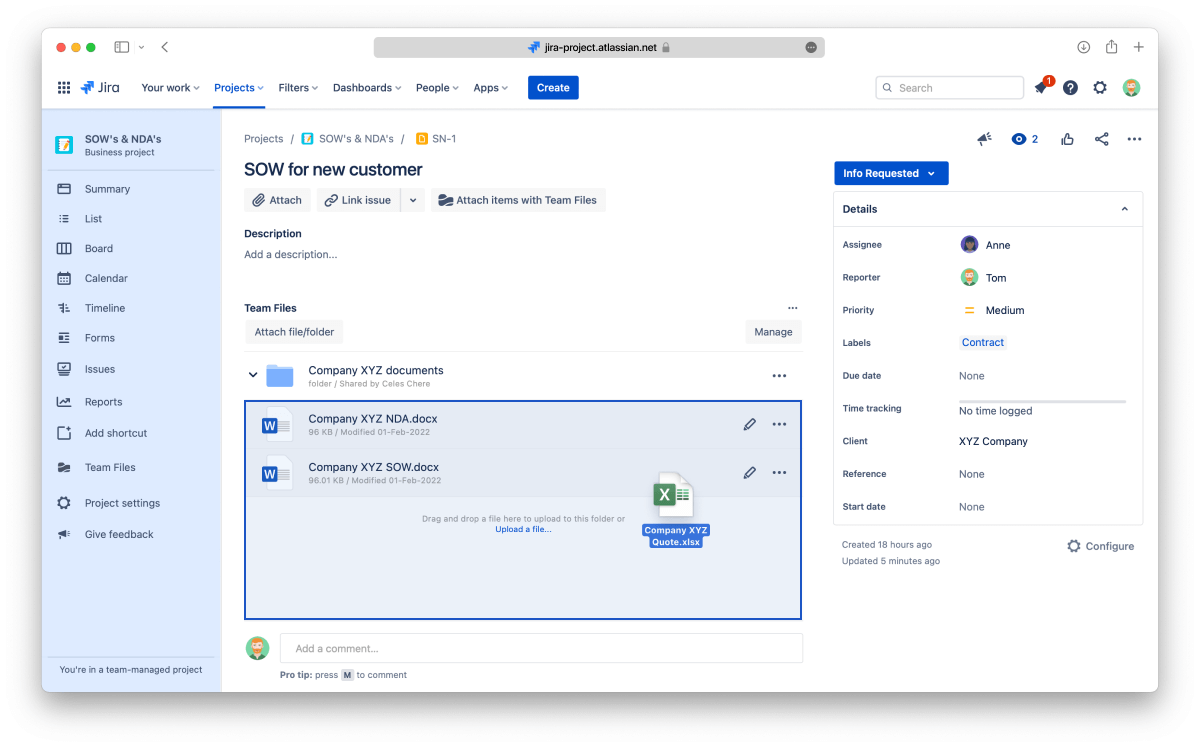Click the time tracking progress bar
This screenshot has height=747, width=1200.
(x=1042, y=401)
